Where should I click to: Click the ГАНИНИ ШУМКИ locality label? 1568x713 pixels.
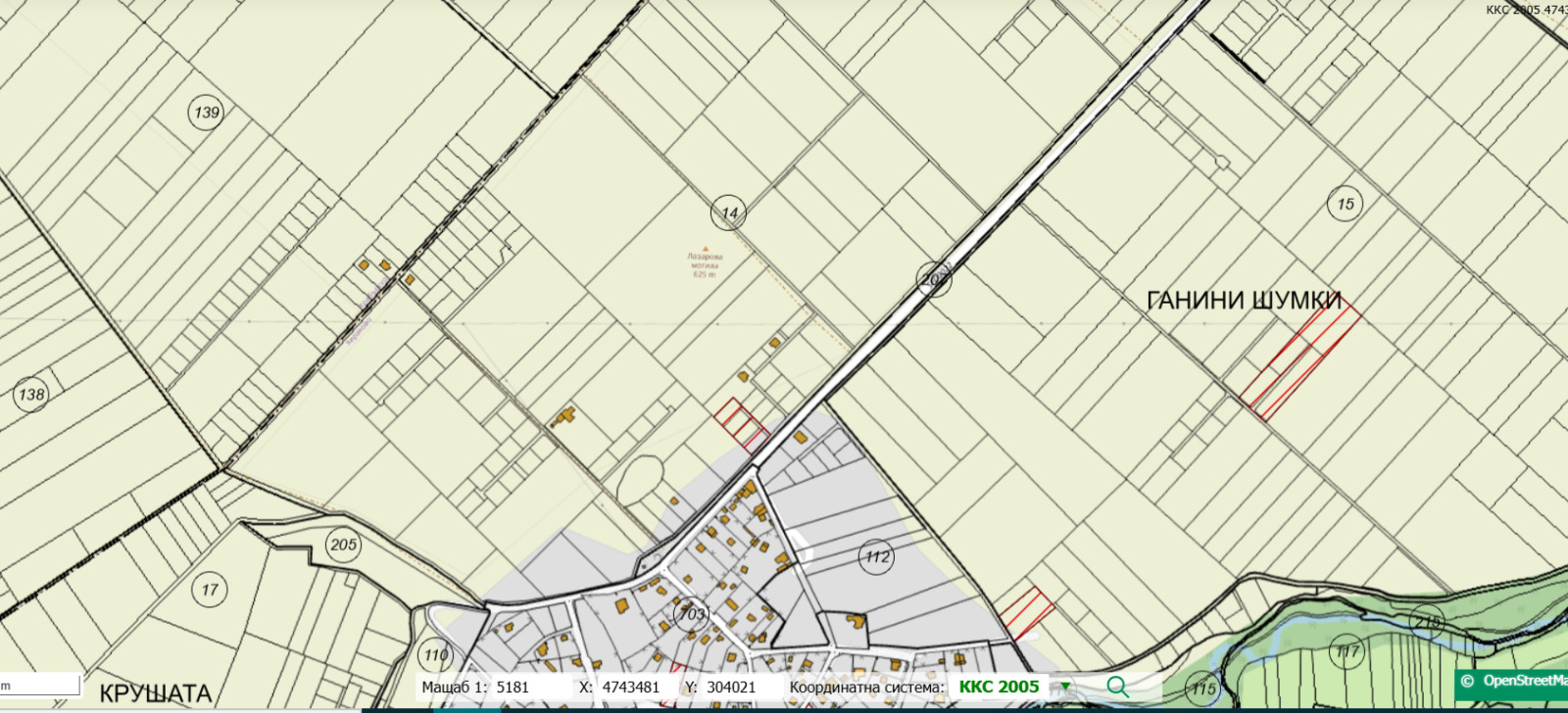1243,301
